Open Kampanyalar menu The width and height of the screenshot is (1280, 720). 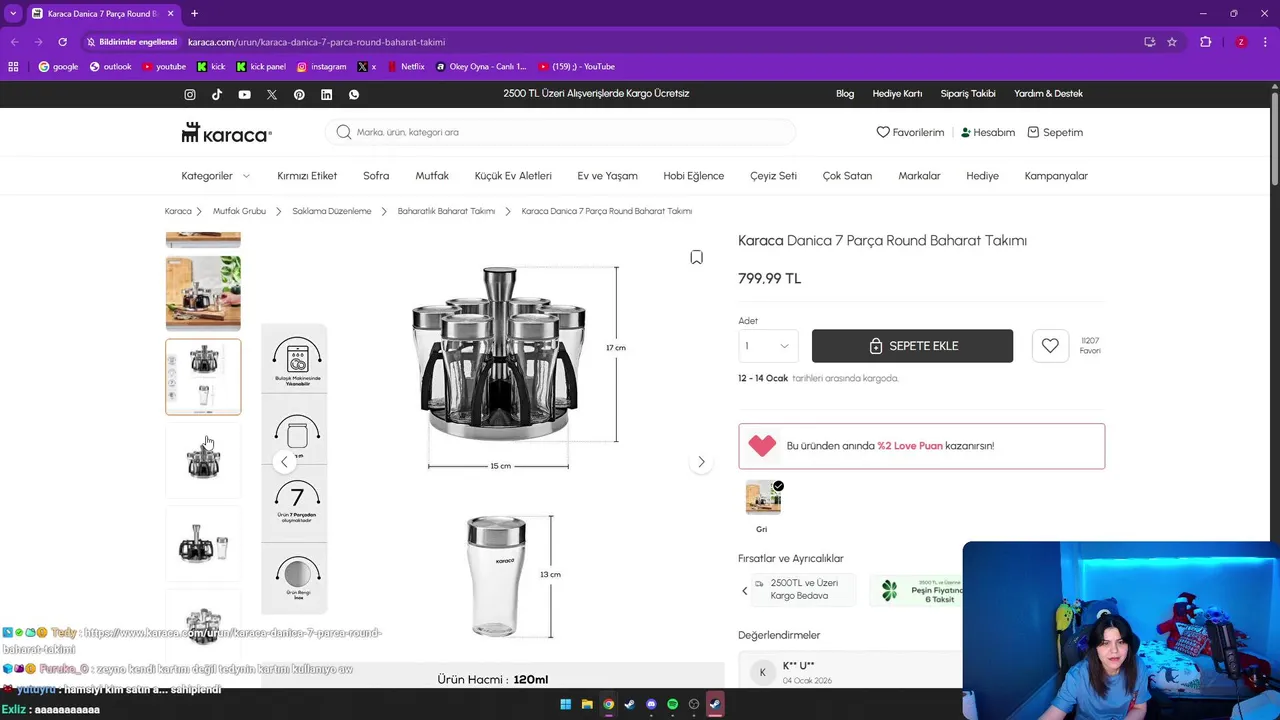pos(1056,176)
